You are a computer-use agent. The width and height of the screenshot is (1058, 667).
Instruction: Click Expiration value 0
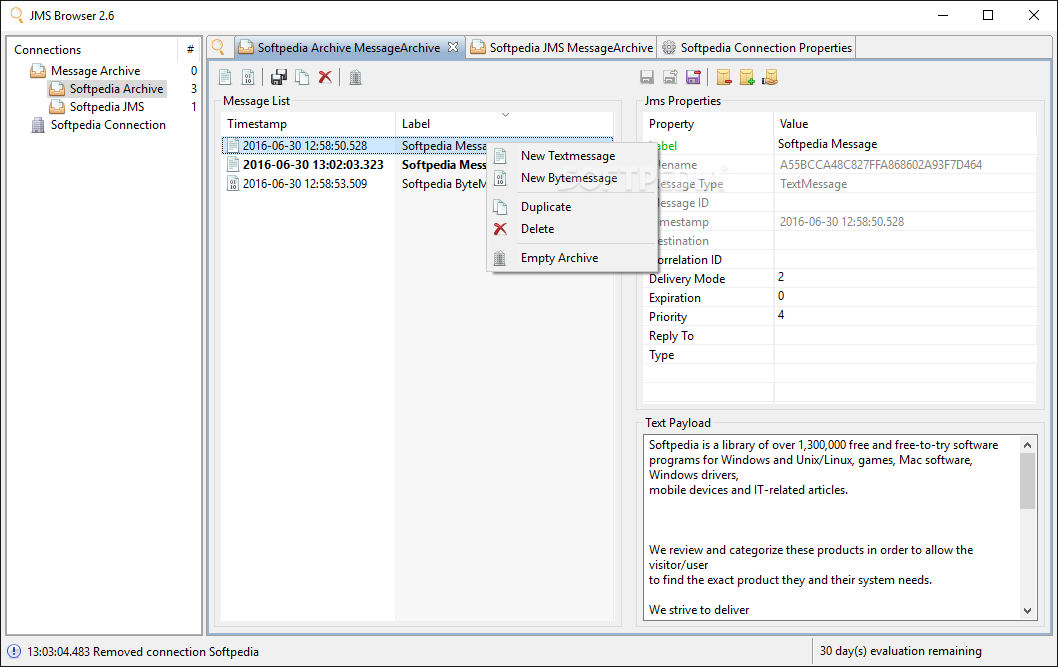[781, 296]
